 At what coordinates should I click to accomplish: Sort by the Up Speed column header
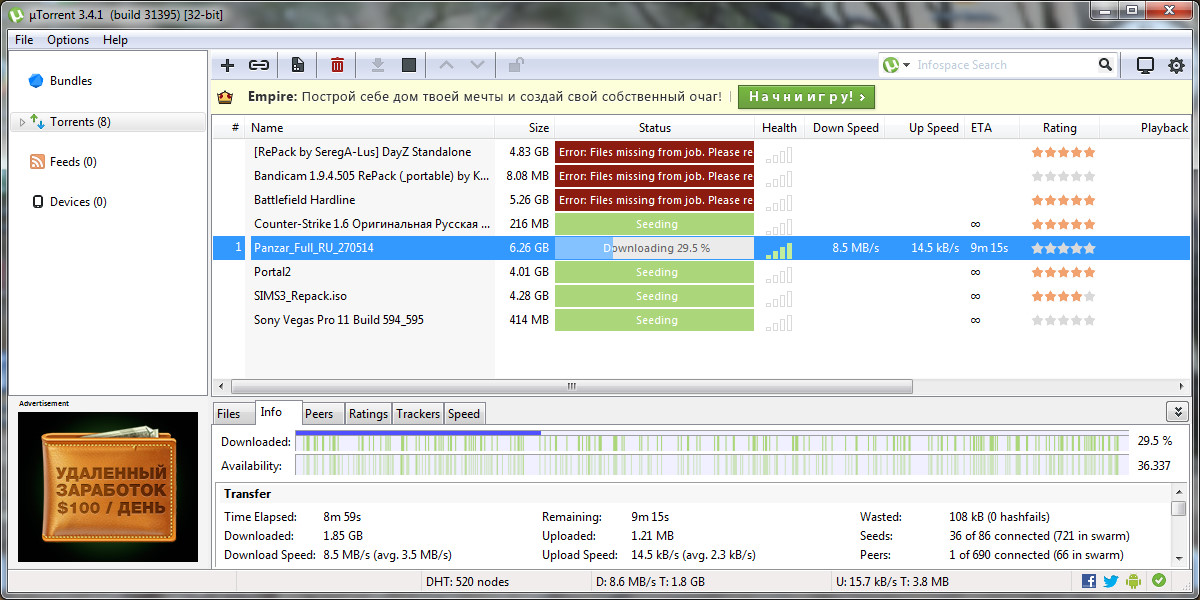coord(925,128)
